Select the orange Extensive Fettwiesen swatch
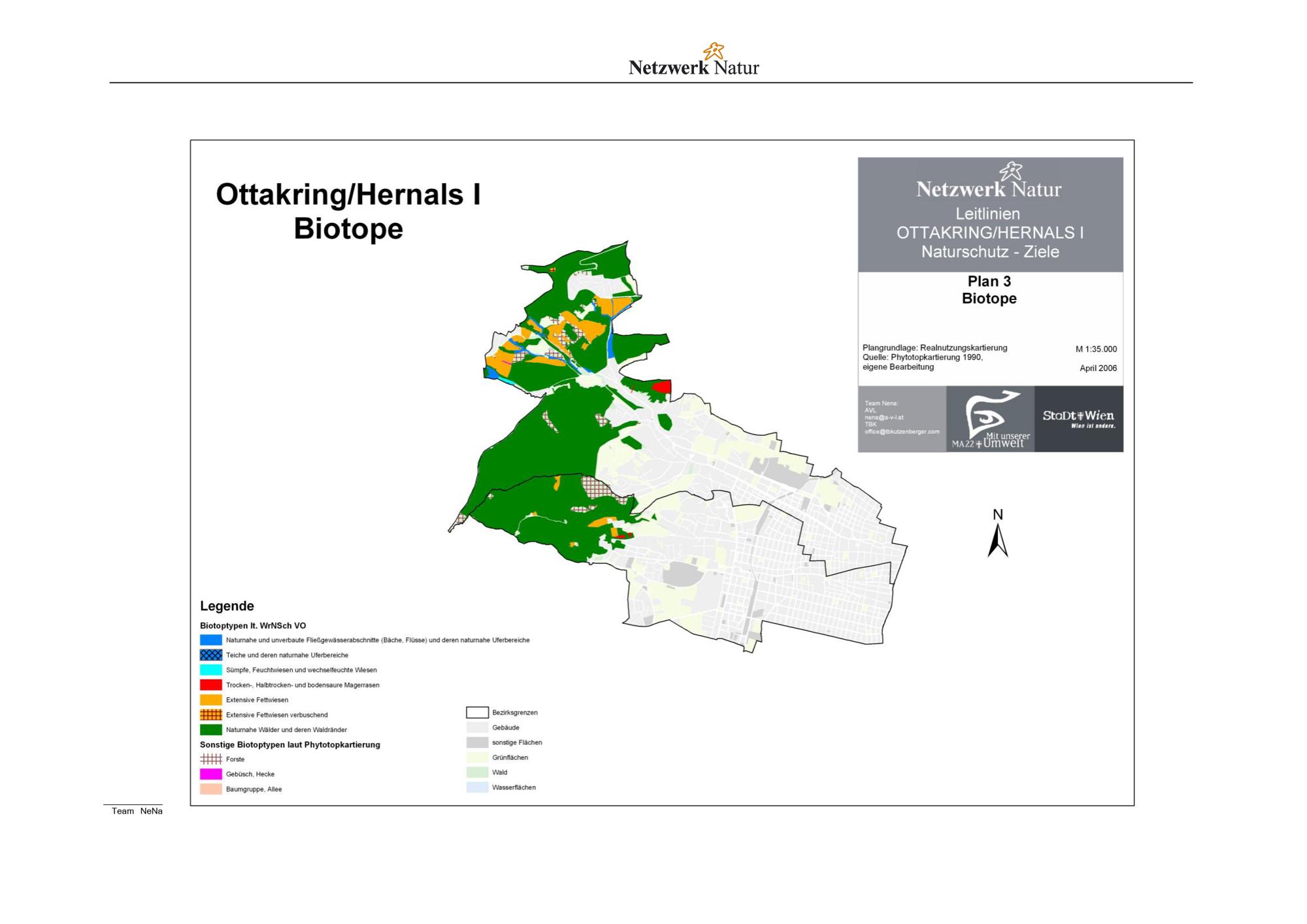Screen dimensions: 1307x924 coord(210,700)
